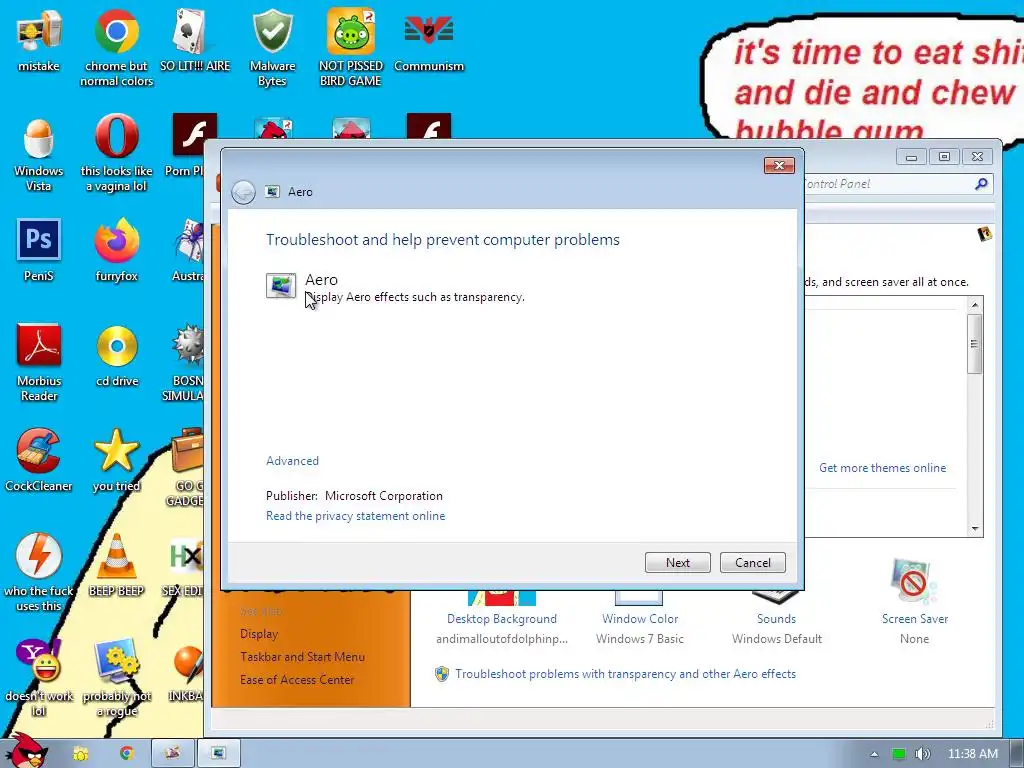Open Taskbar and Start Menu link
This screenshot has height=768, width=1024.
point(302,657)
